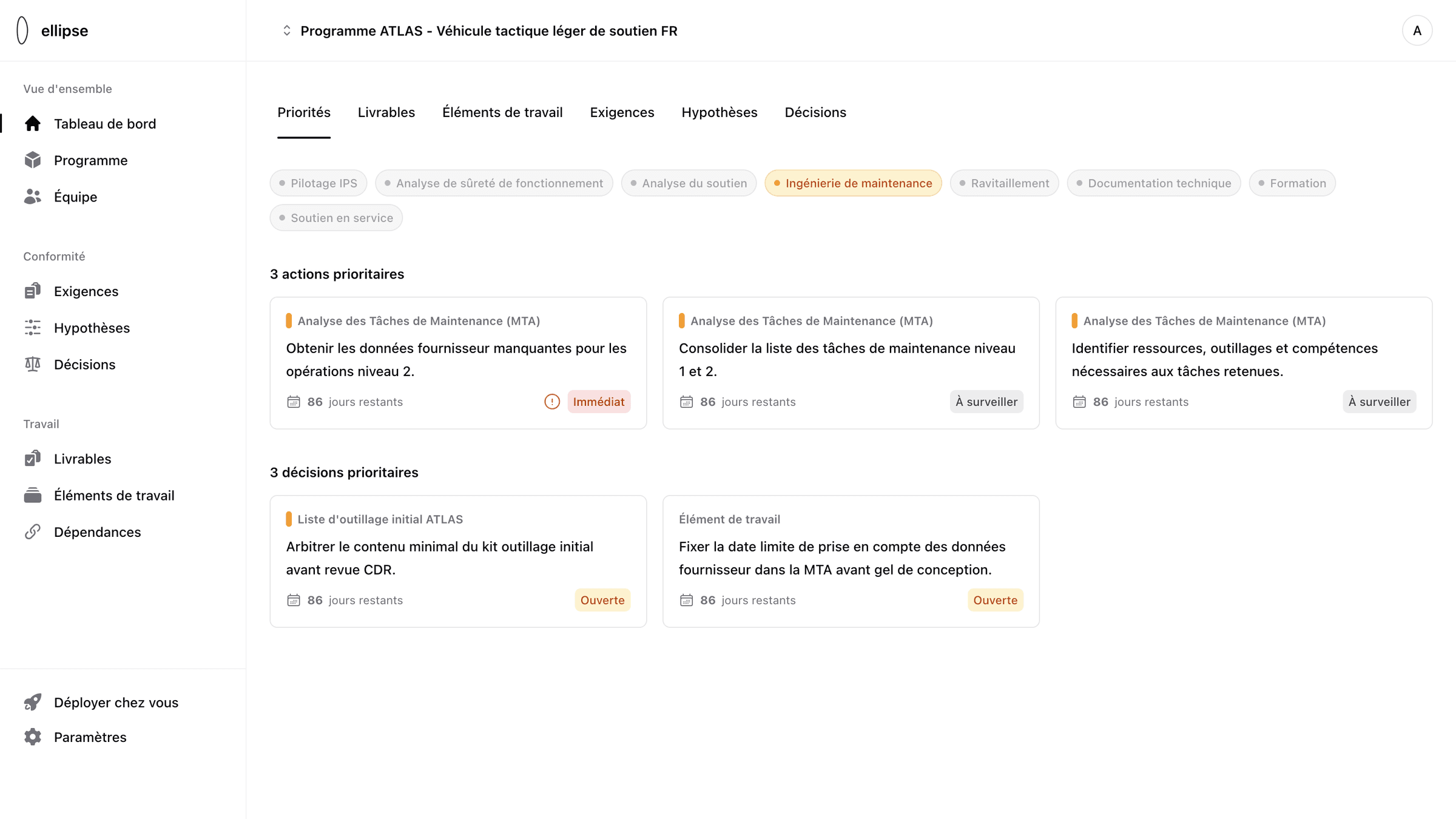The height and width of the screenshot is (819, 1456).
Task: Open the Exigences tab
Action: pyautogui.click(x=622, y=112)
